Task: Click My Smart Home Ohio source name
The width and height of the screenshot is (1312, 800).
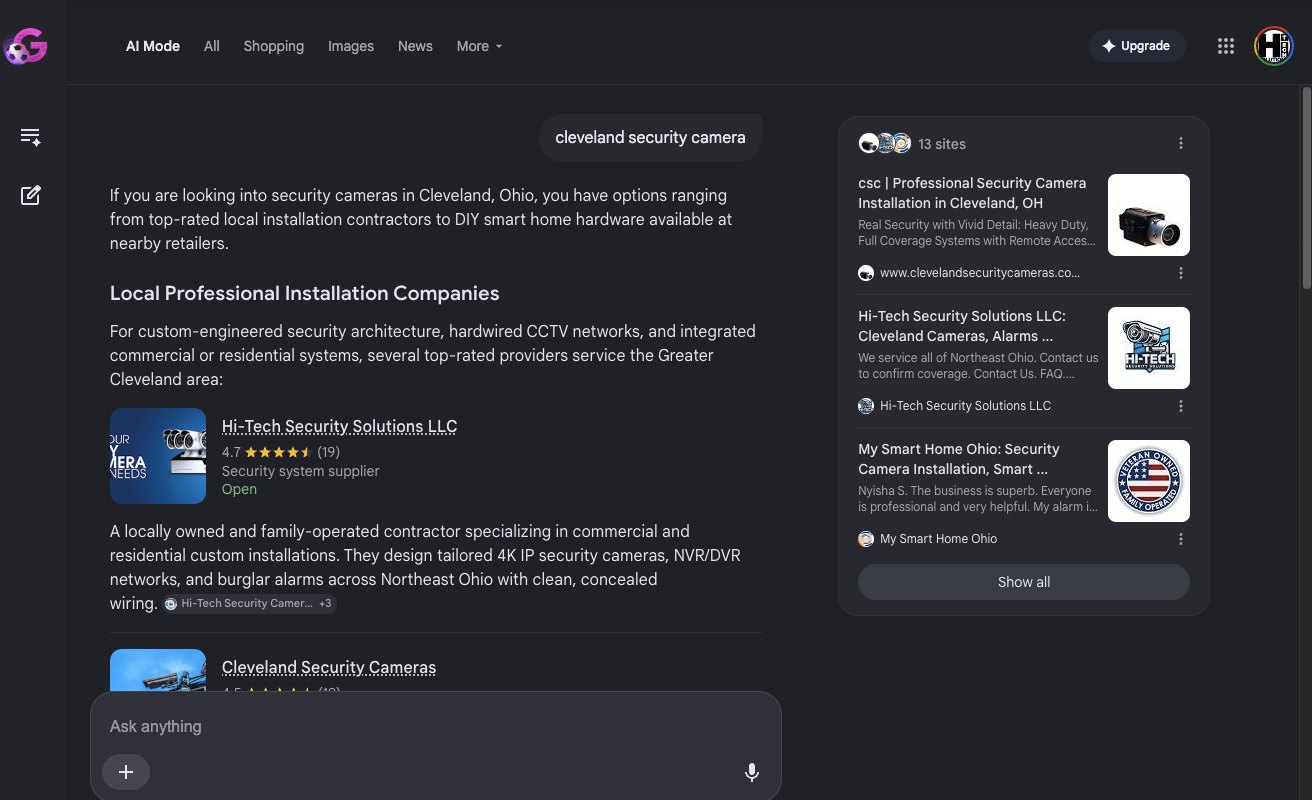Action: [938, 539]
